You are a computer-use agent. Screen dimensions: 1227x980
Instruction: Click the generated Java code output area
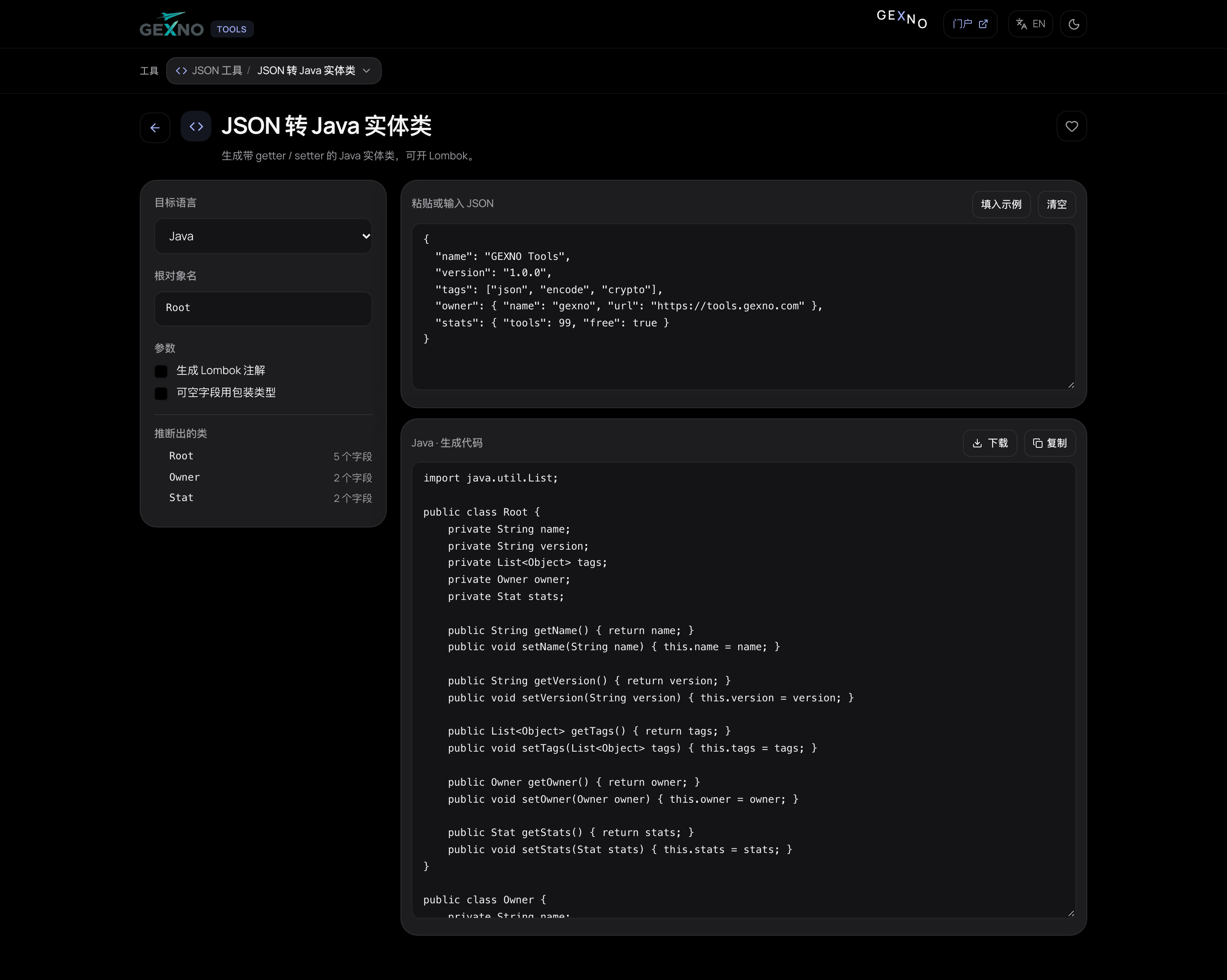744,690
